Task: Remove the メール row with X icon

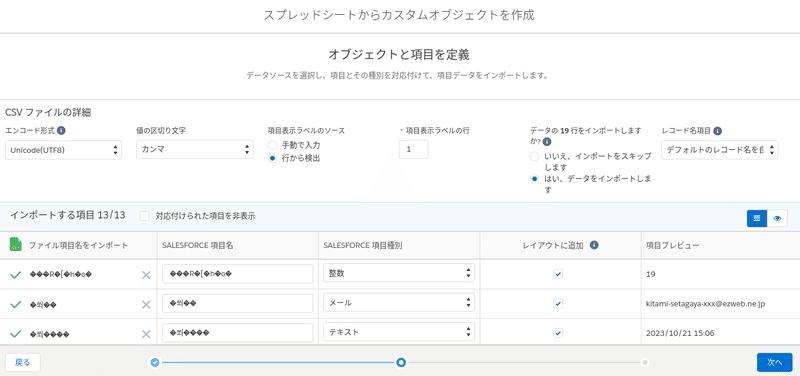Action: tap(146, 305)
